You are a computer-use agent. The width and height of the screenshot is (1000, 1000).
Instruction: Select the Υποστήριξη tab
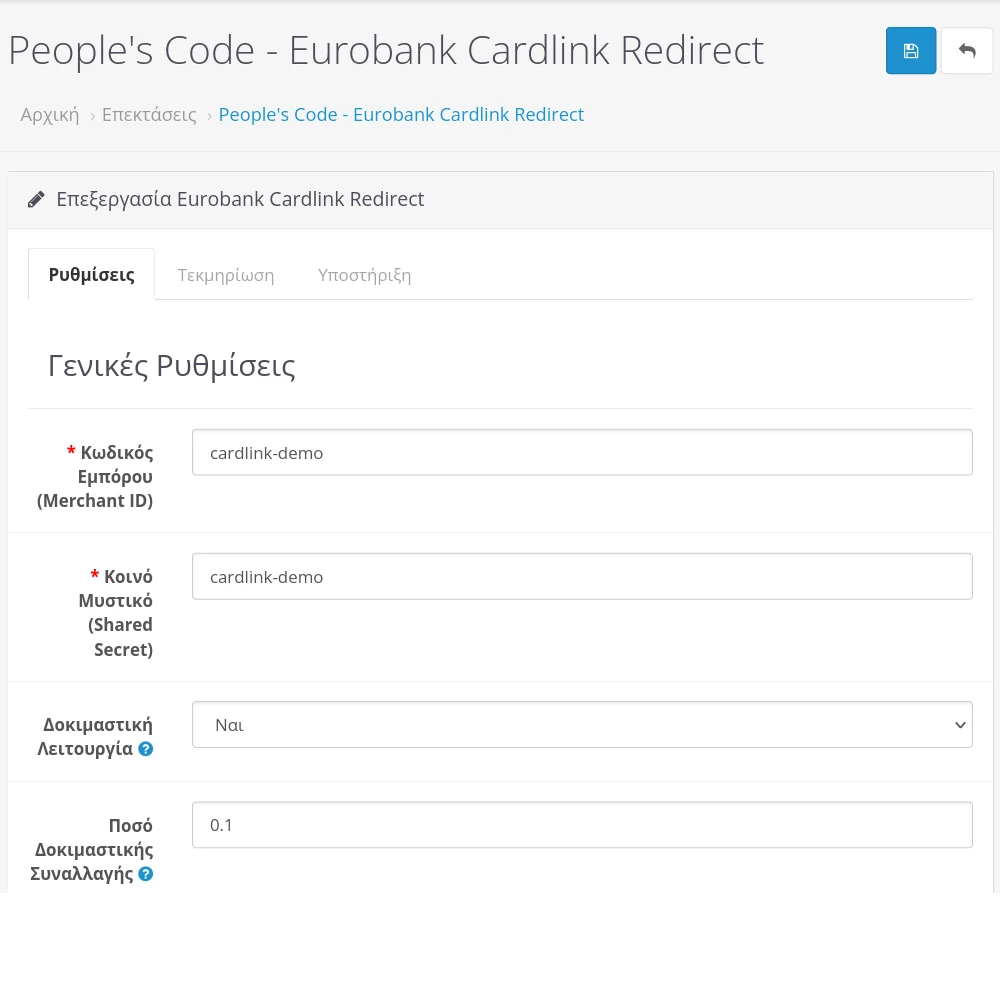pyautogui.click(x=364, y=275)
